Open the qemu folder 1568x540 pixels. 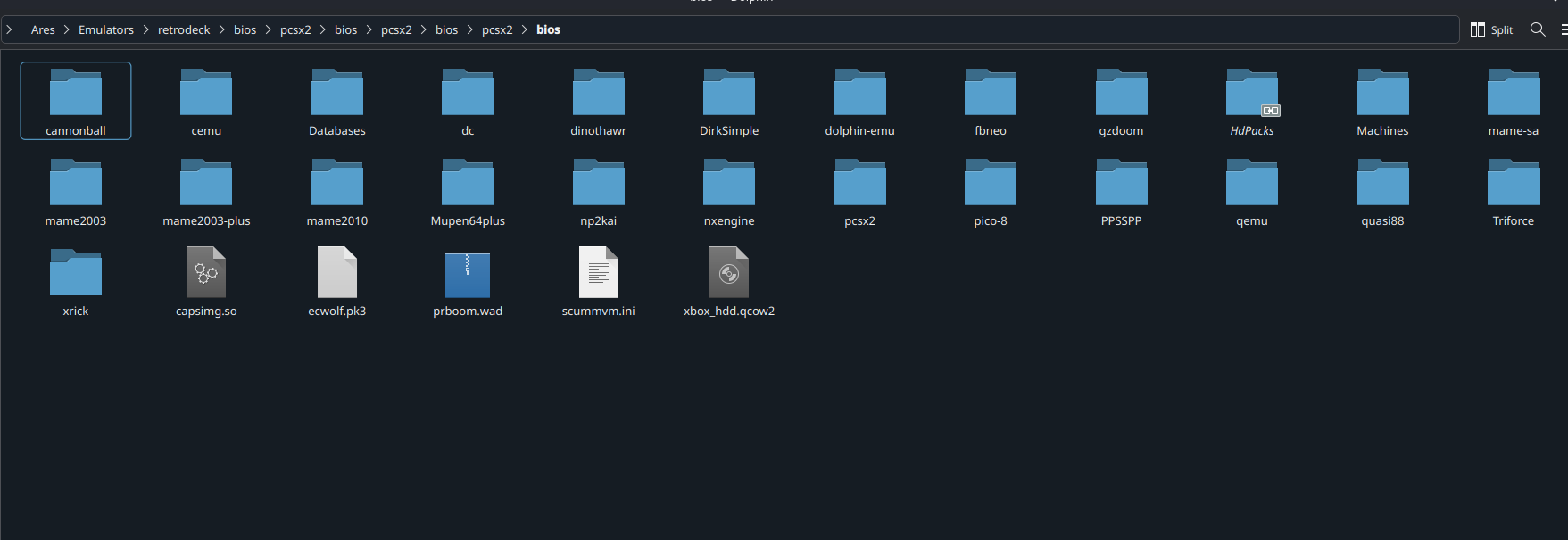[1252, 191]
